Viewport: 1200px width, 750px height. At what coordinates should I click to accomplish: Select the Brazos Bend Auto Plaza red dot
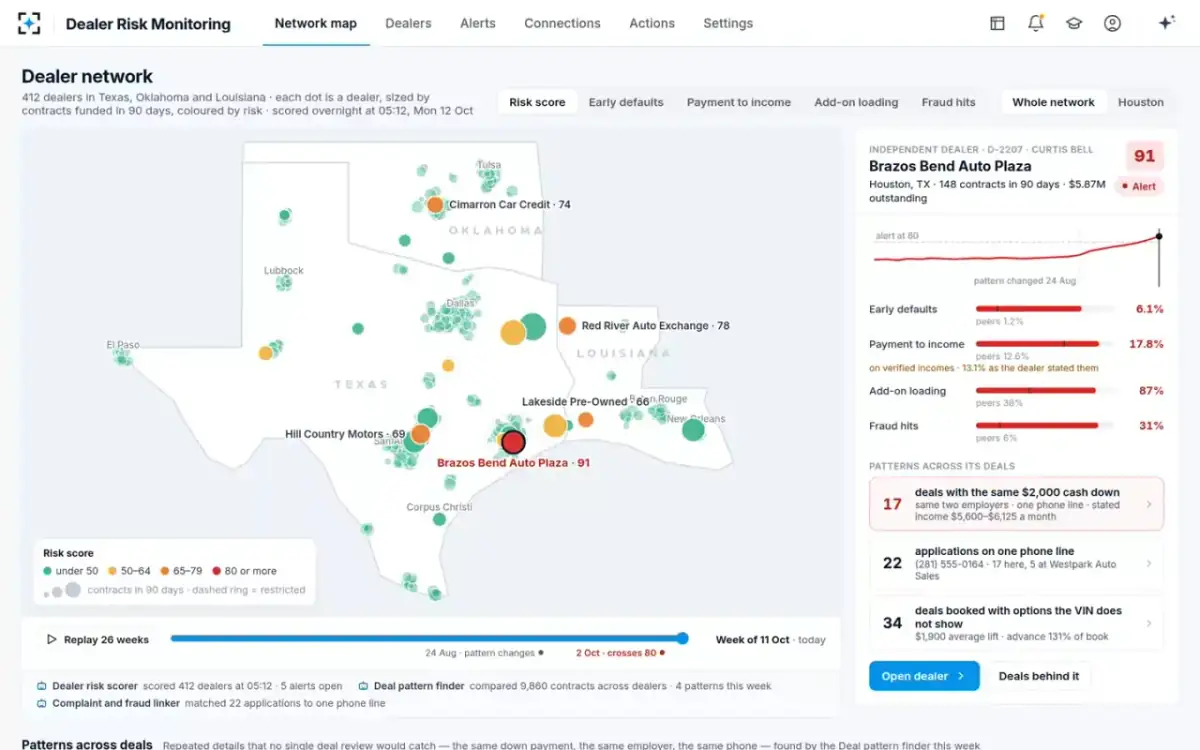513,442
